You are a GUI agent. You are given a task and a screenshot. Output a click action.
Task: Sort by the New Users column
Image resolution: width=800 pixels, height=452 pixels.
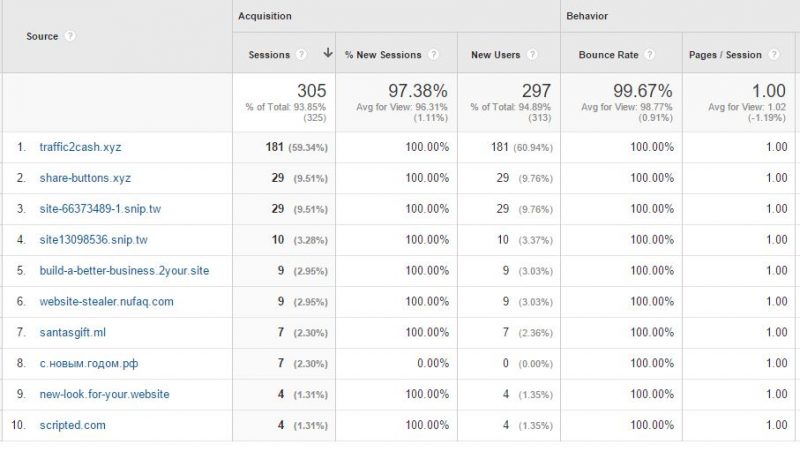[x=495, y=55]
